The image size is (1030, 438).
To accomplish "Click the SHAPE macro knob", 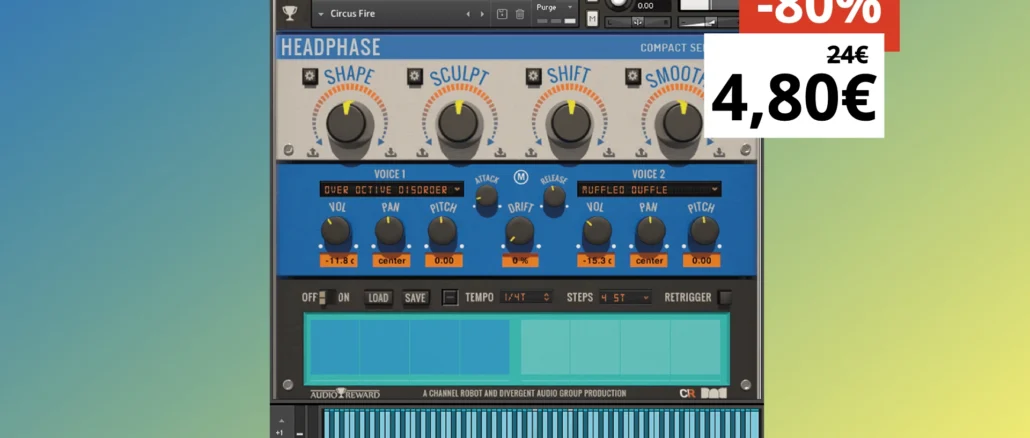I will pos(347,124).
